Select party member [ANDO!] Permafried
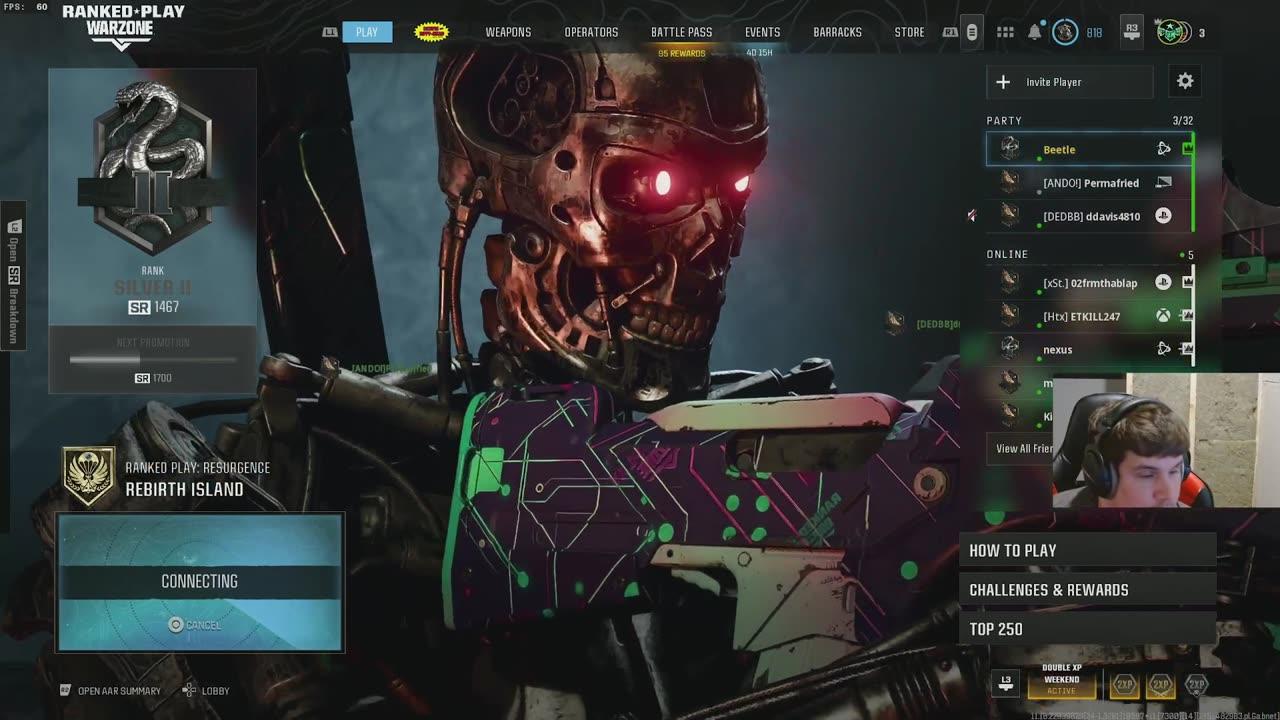This screenshot has height=720, width=1280. pyautogui.click(x=1089, y=183)
